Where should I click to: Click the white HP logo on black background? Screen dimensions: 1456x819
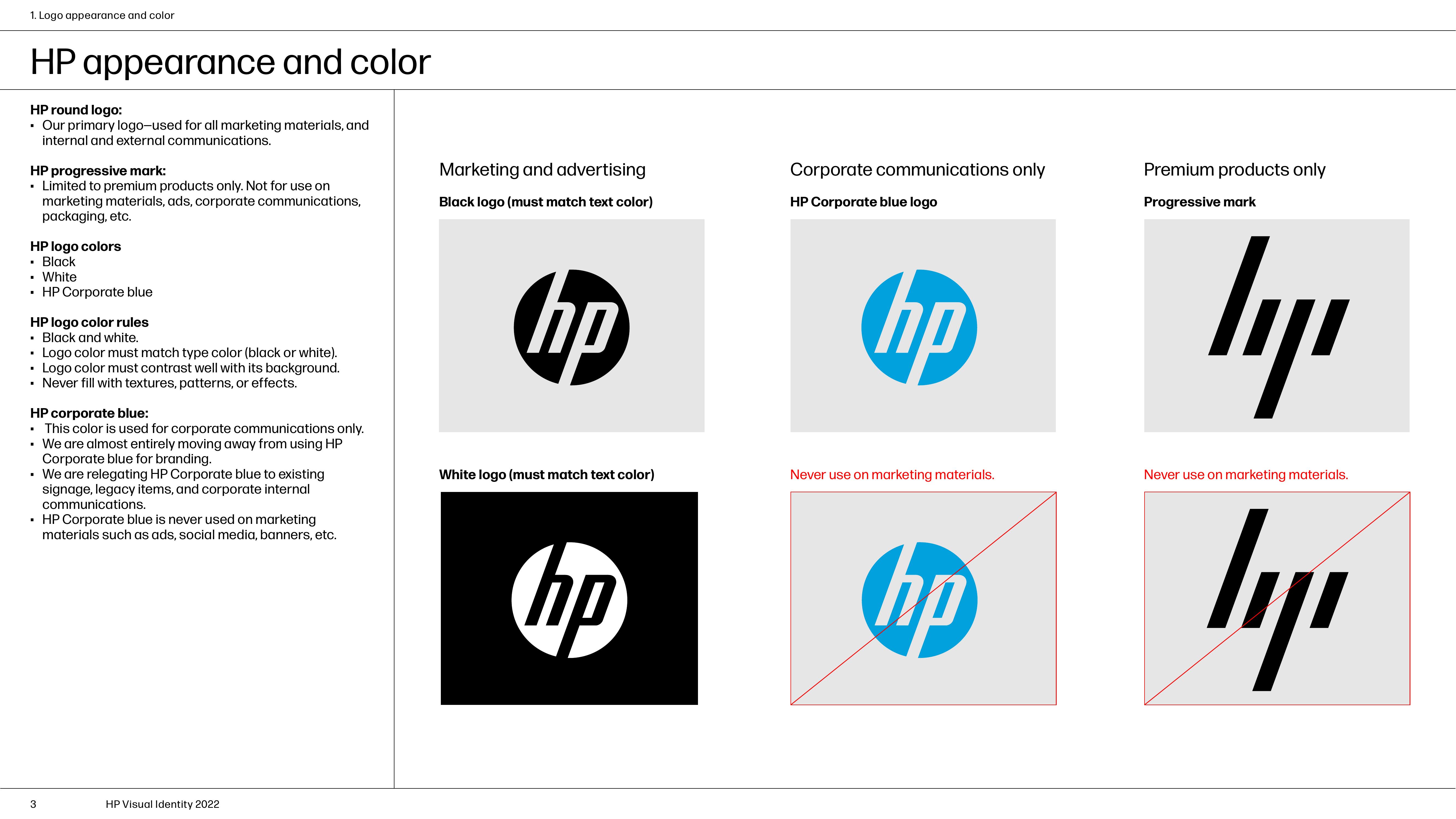click(569, 600)
